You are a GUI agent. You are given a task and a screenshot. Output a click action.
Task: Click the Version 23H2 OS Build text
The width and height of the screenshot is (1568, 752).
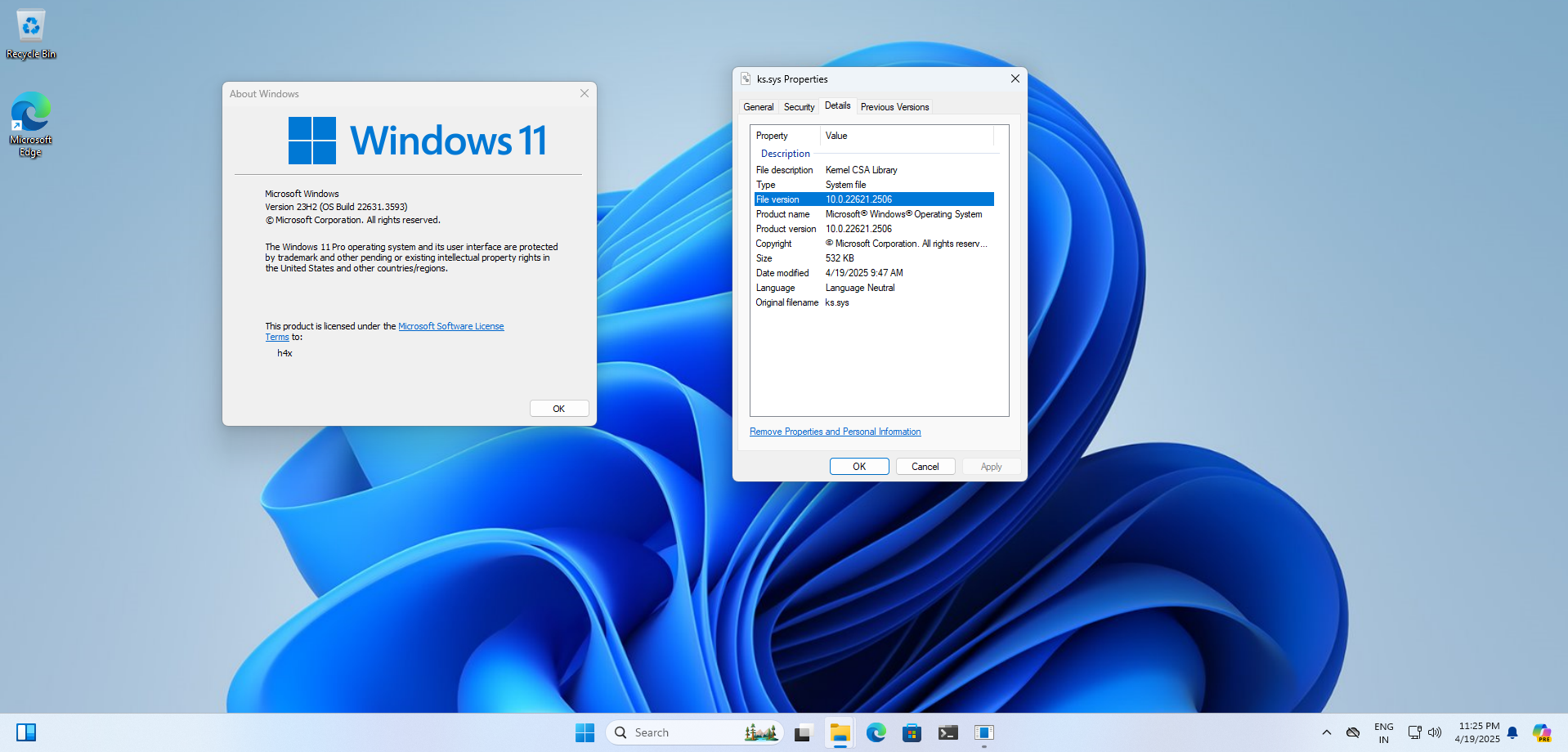[336, 207]
